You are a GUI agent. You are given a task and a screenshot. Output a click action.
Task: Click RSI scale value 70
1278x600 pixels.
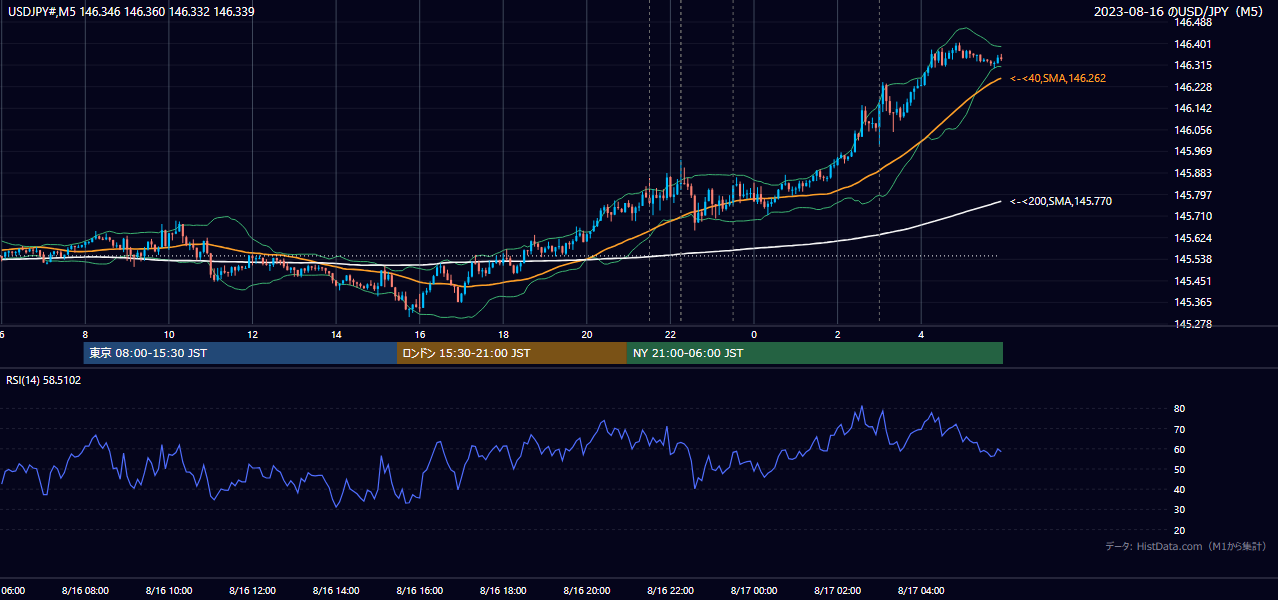[x=1180, y=429]
